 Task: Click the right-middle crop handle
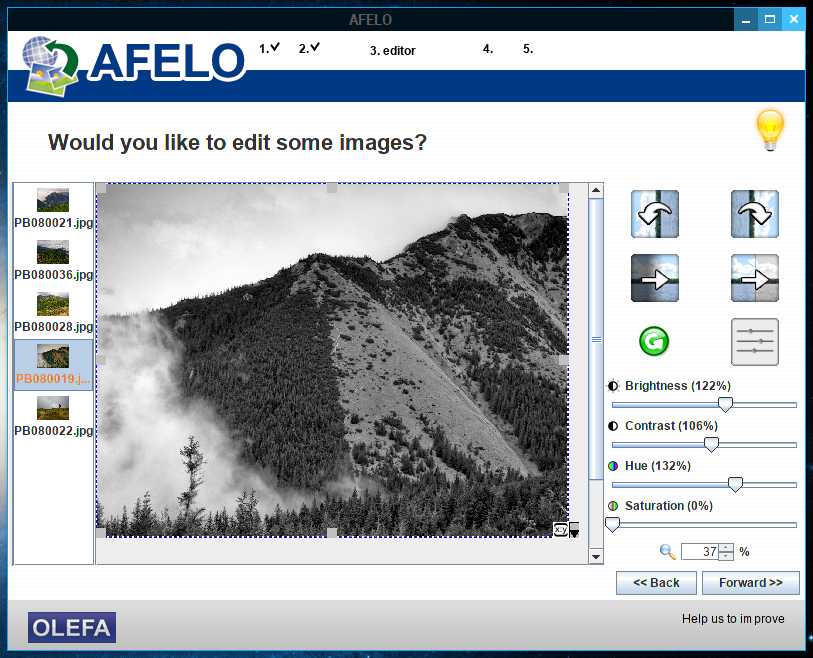pos(564,359)
